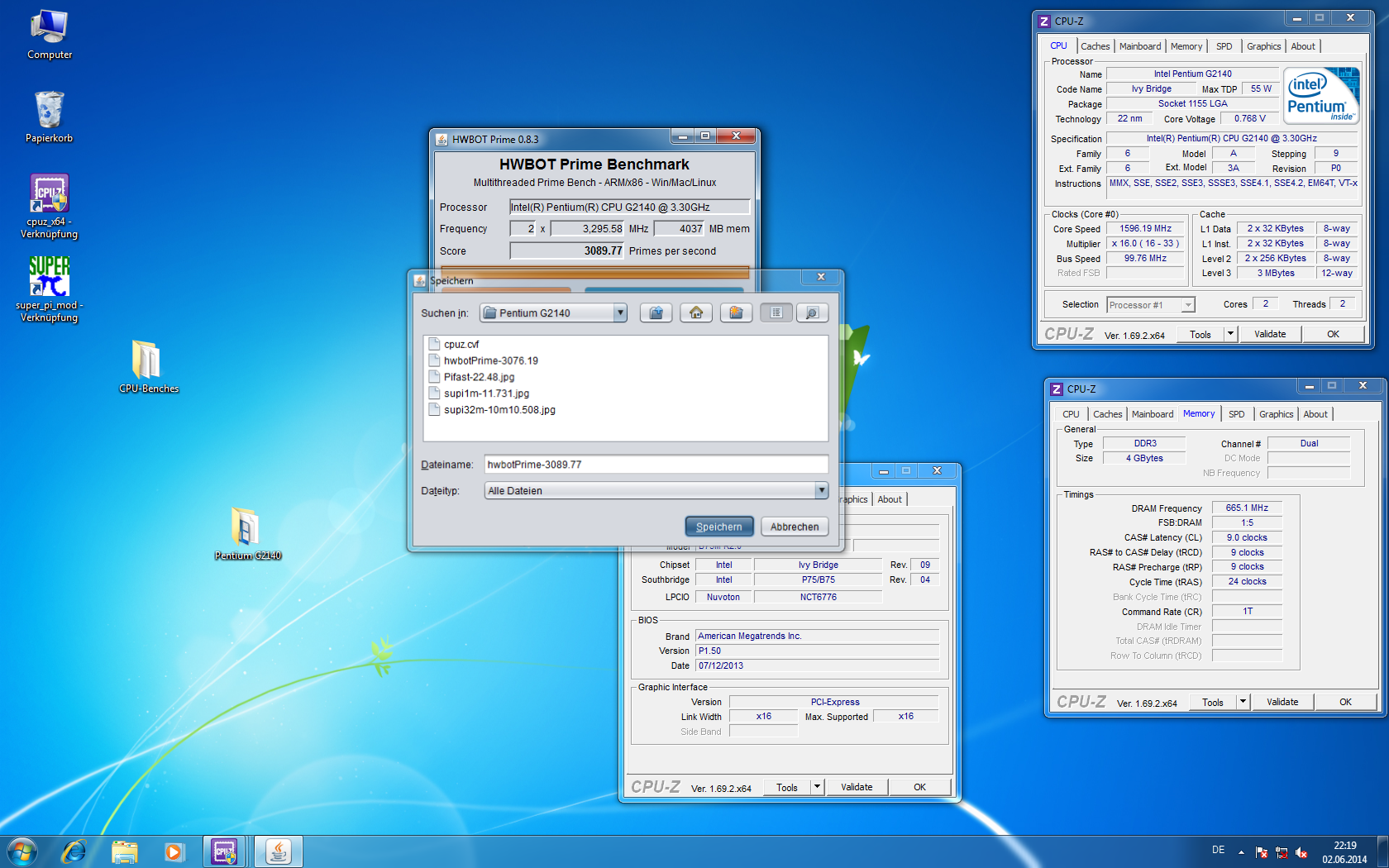Open About tab in Mainboard CPU-Z window
Viewport: 1389px width, 868px height.
coord(890,499)
